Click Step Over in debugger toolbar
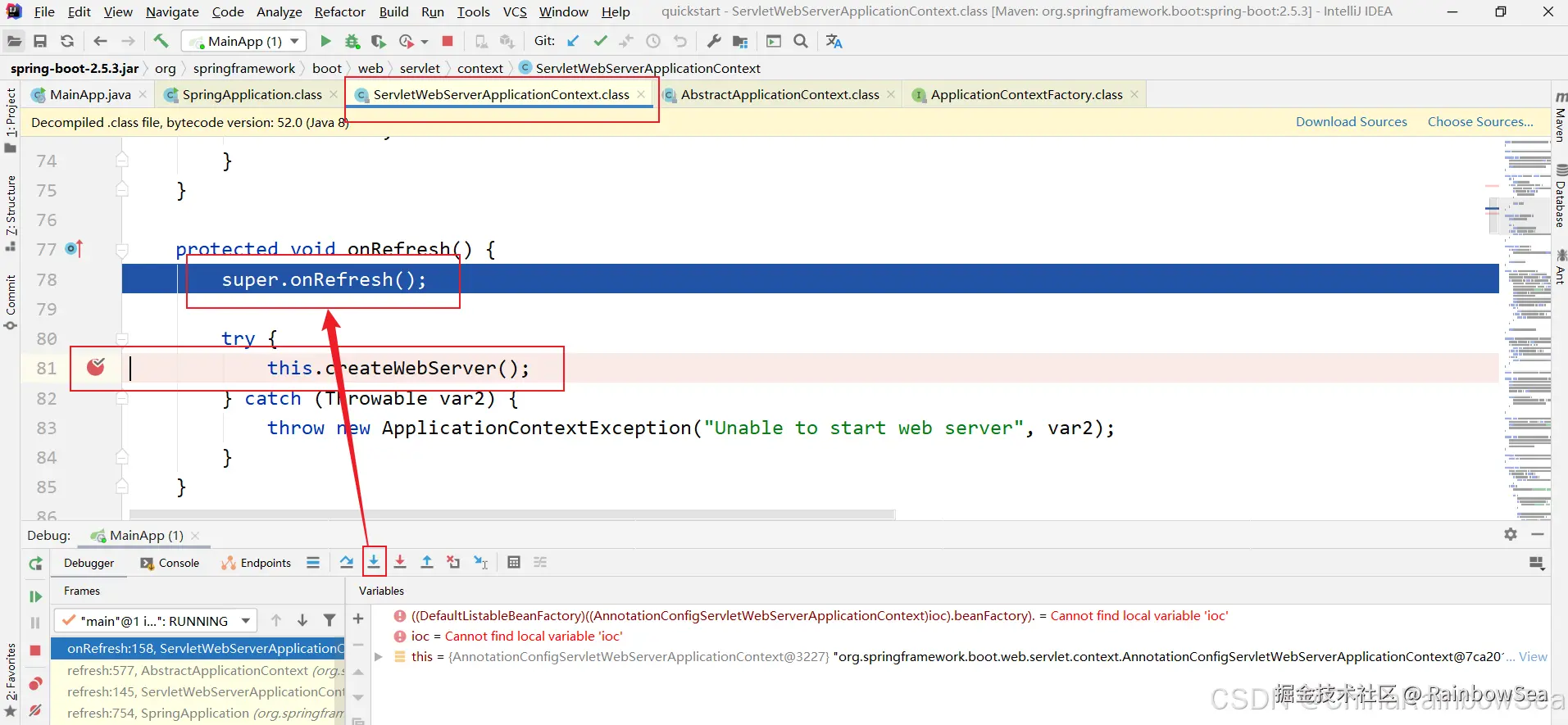1568x725 pixels. [347, 562]
